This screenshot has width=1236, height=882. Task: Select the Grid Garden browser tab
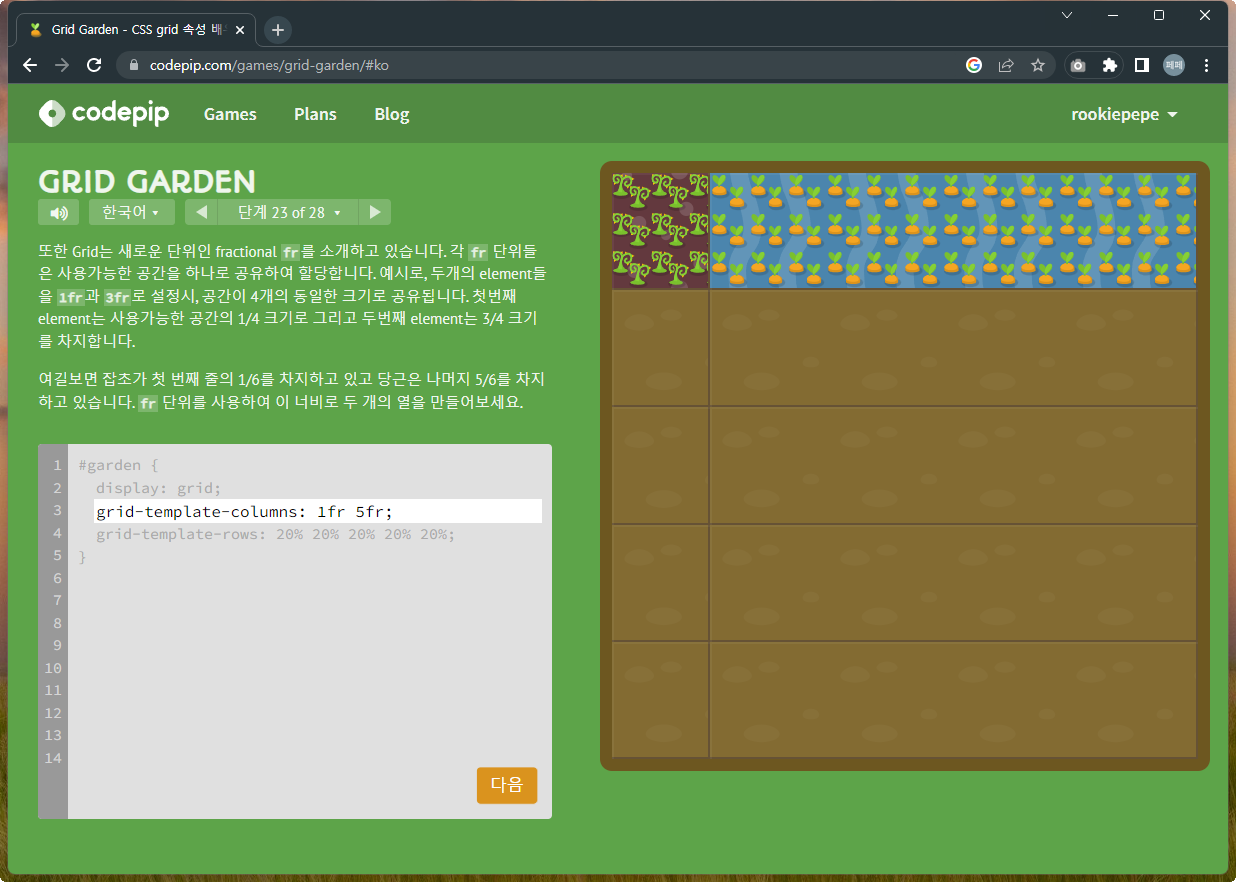136,30
